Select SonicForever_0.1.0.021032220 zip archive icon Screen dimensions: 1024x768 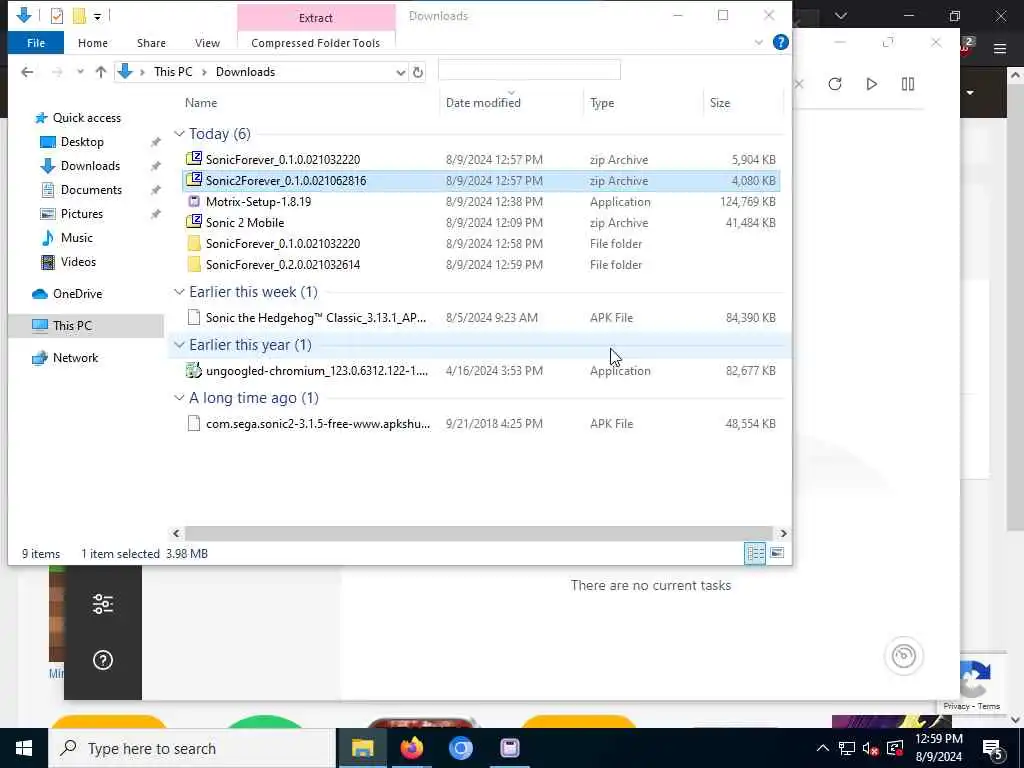[194, 159]
